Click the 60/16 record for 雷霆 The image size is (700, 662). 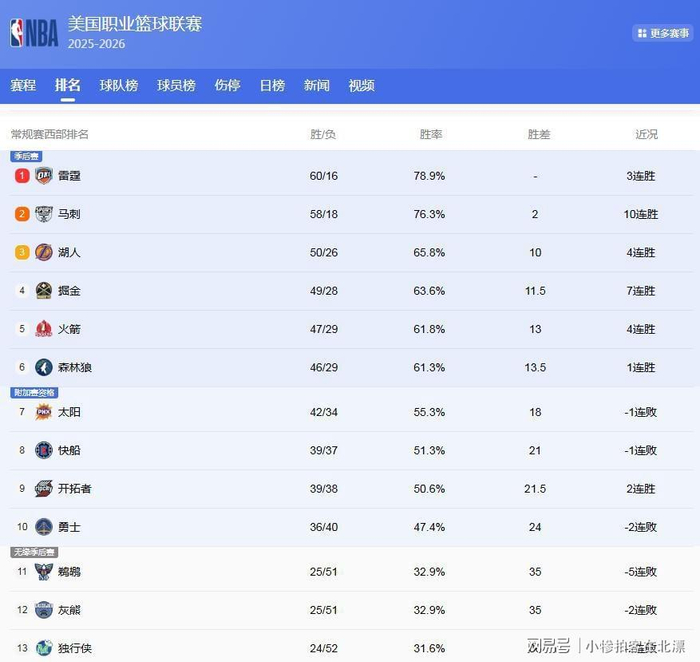tap(324, 176)
